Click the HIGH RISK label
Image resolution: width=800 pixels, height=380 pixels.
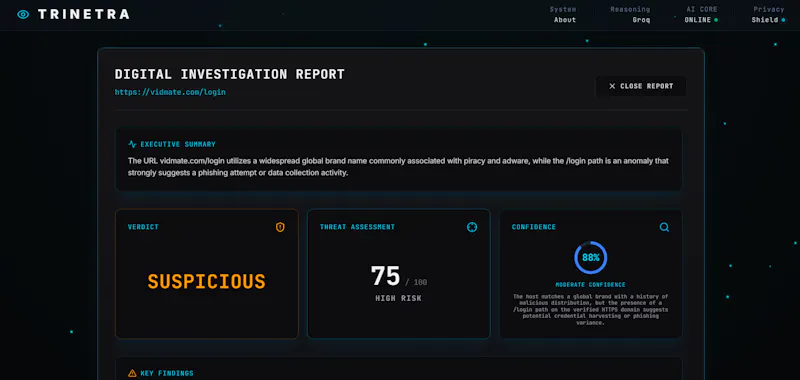[398, 298]
